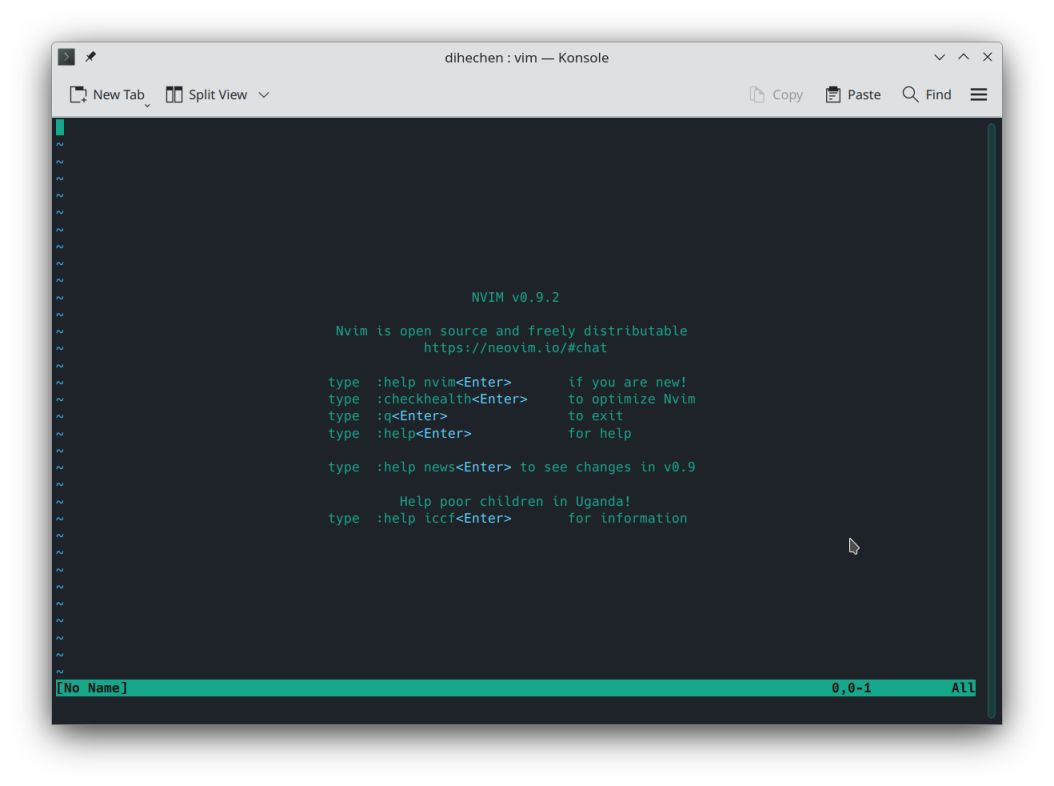
Task: Expand the Split View chevron menu
Action: pos(264,95)
